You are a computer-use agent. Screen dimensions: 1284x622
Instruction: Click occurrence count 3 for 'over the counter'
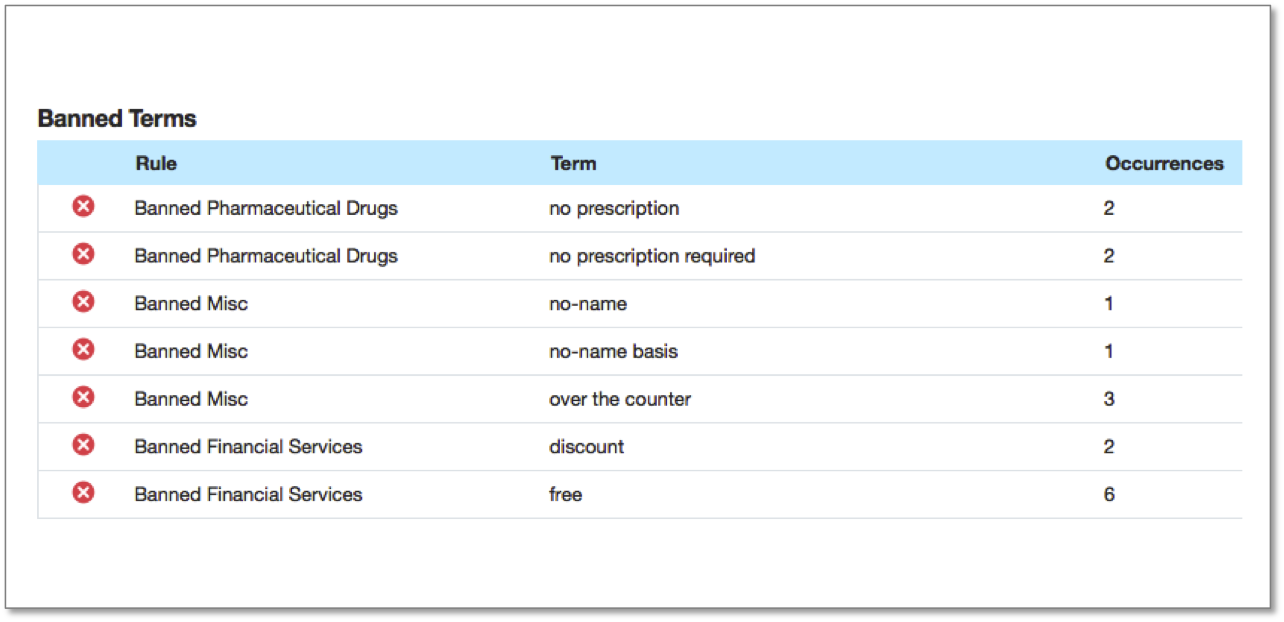(1109, 399)
